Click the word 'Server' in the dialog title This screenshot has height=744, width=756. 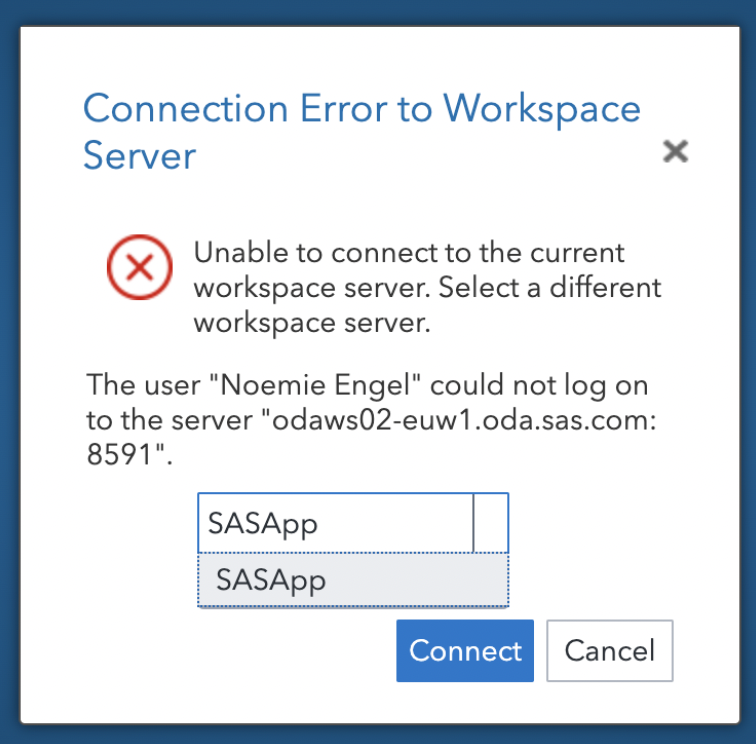pos(139,156)
